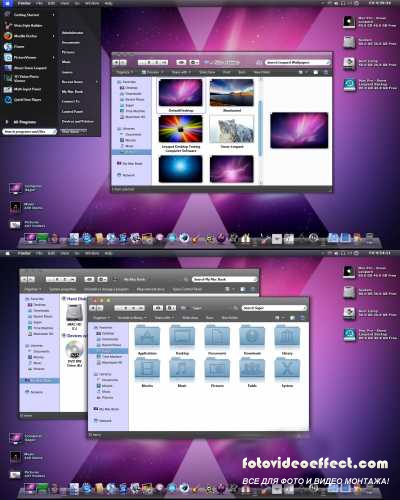Click New folder in Wallpapers toolbar
The width and height of the screenshot is (400, 500).
pos(262,72)
